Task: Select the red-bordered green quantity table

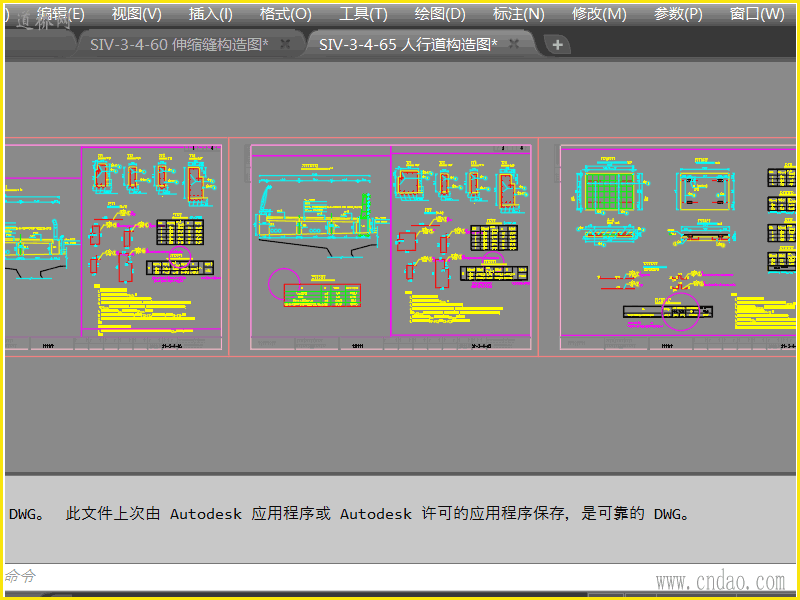Action: [x=322, y=295]
